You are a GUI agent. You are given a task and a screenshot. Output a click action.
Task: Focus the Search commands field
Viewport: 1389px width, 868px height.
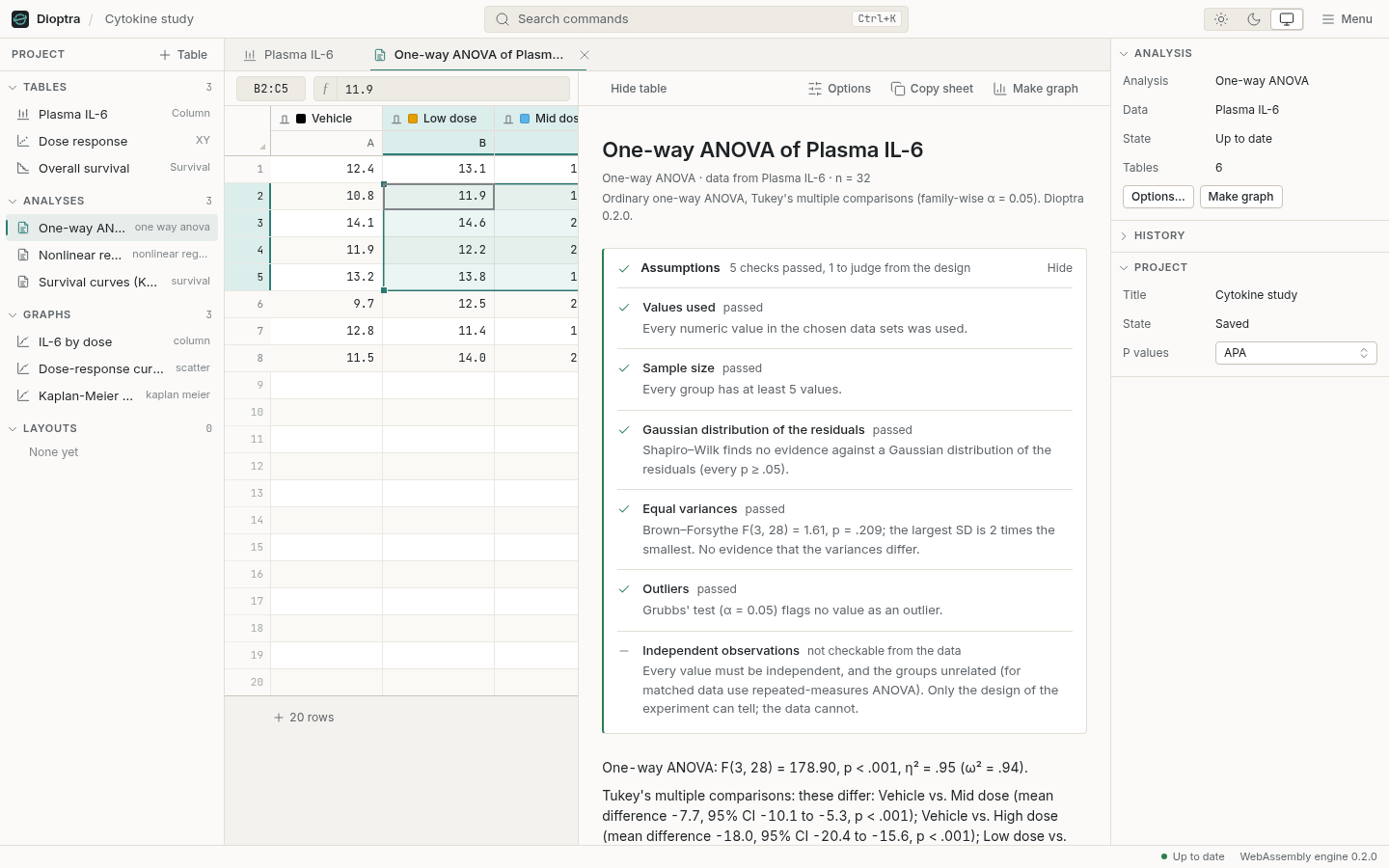click(x=695, y=19)
